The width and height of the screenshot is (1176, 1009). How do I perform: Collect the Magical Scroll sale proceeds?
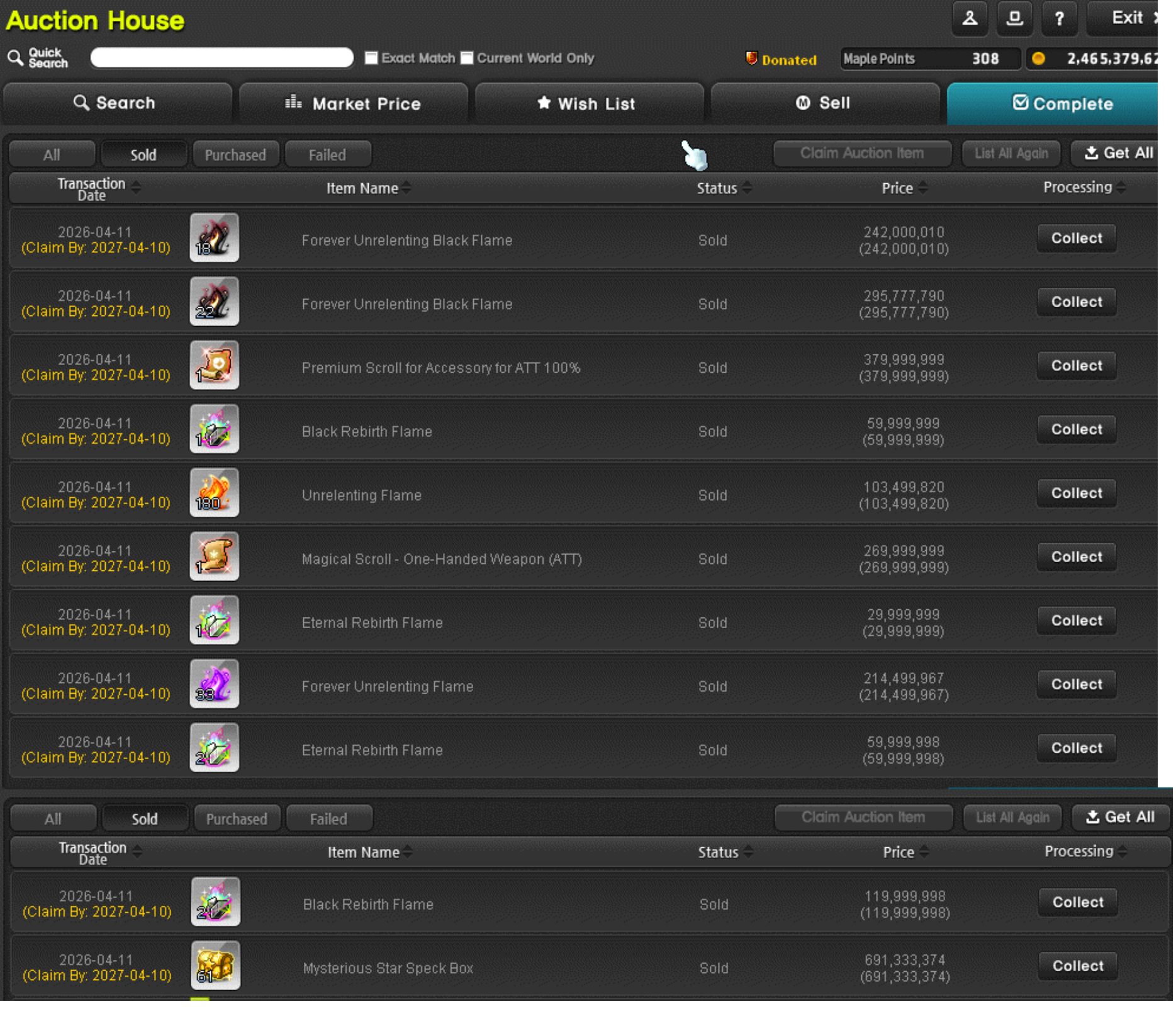click(x=1077, y=556)
